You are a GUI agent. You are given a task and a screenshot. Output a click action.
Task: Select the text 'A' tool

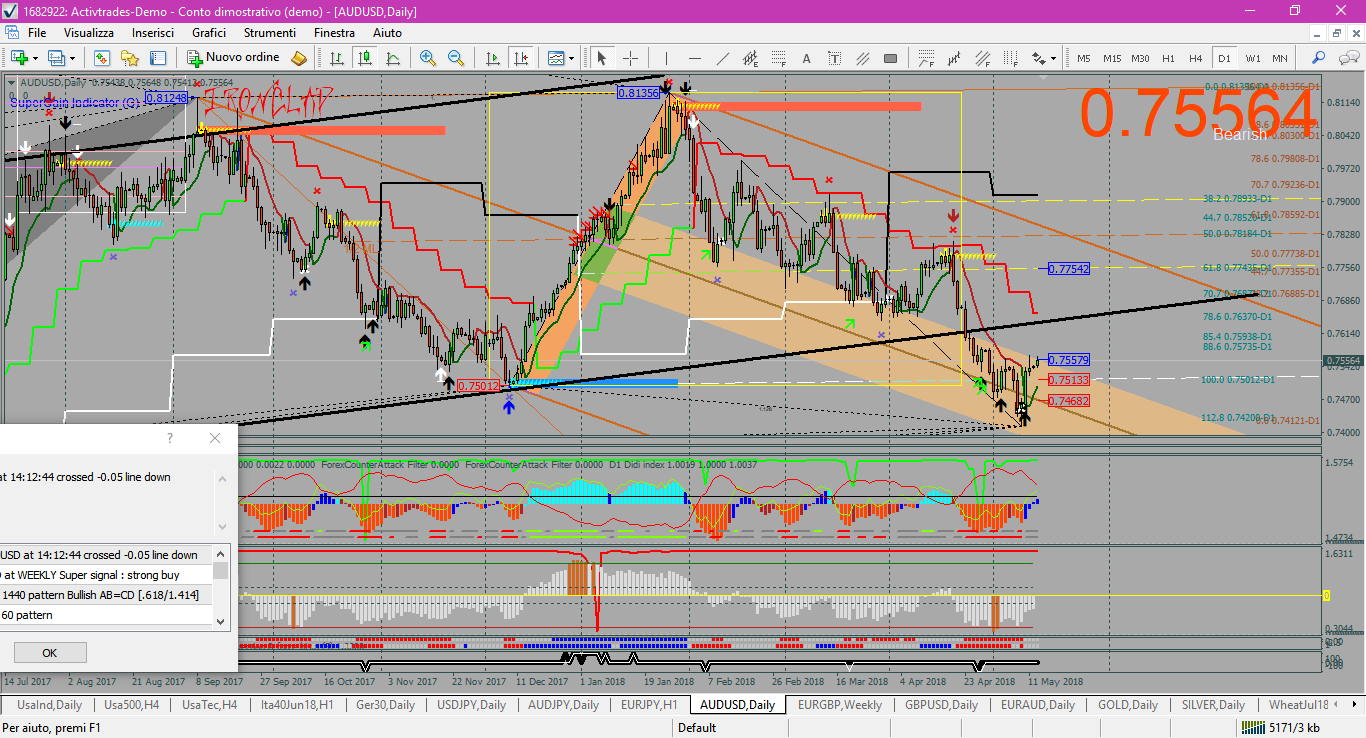click(x=807, y=58)
